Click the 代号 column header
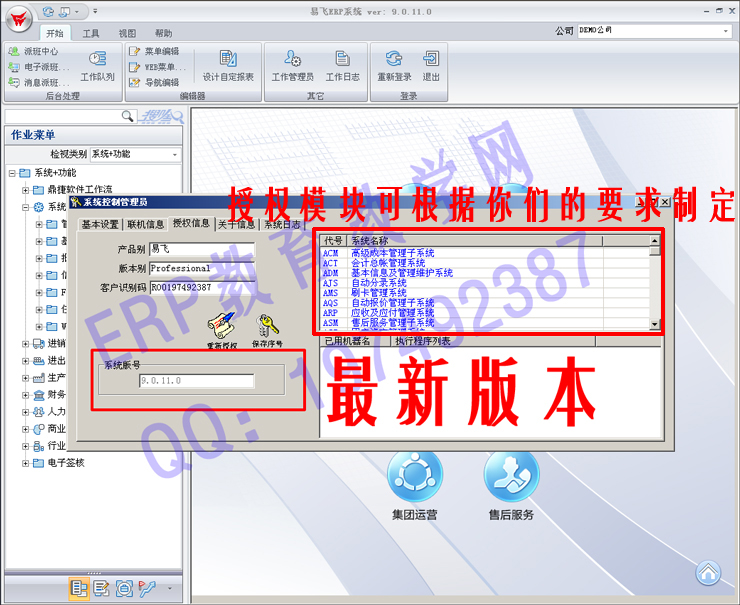Viewport: 740px width, 605px height. point(333,241)
